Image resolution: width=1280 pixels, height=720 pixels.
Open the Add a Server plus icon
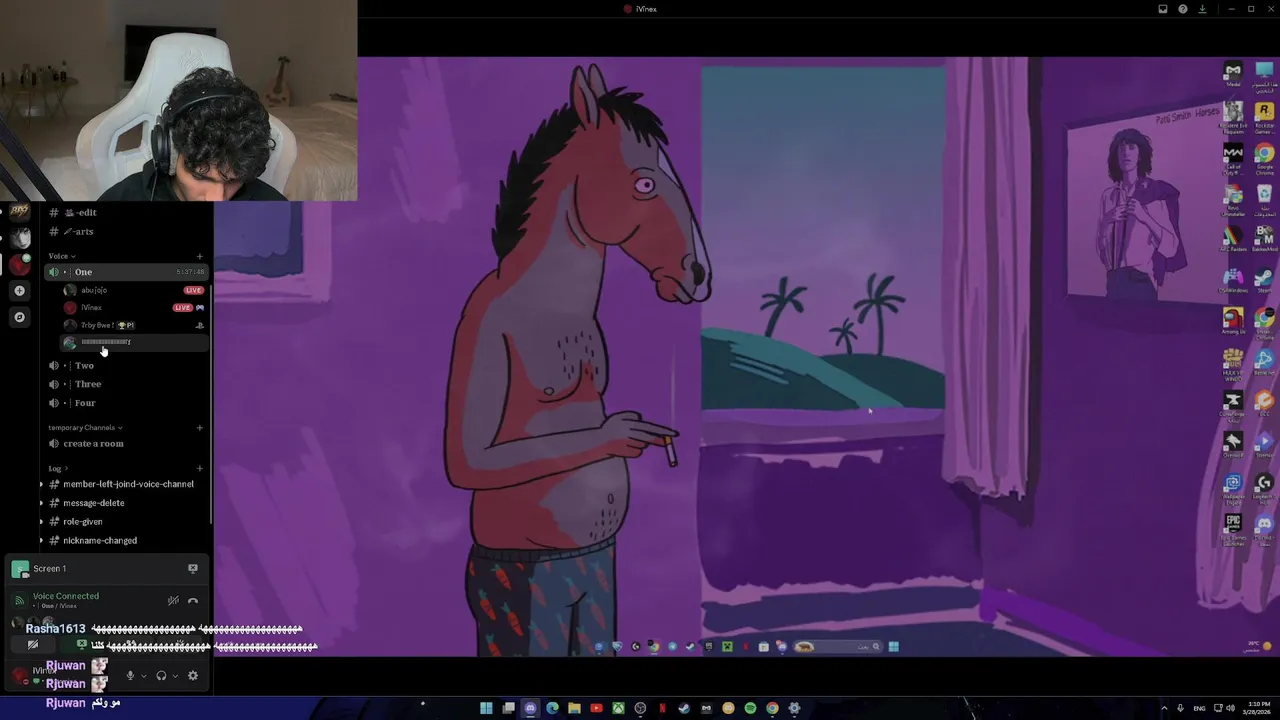(19, 290)
